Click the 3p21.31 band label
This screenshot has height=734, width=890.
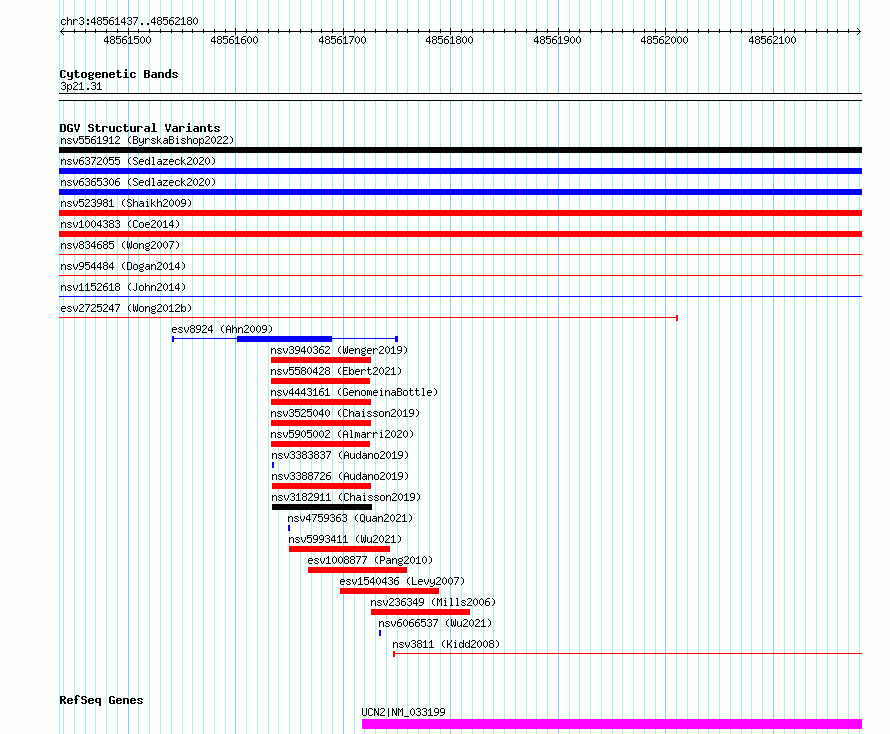tap(81, 86)
